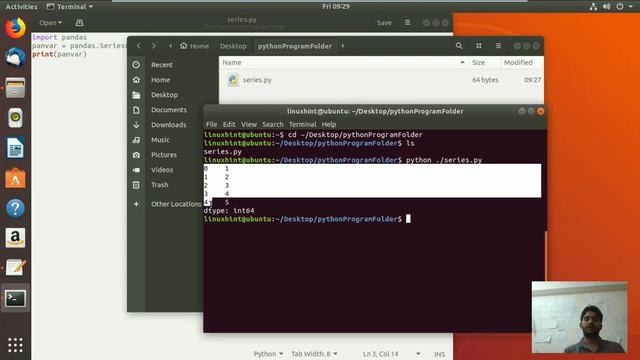Open the Files app in the dock
This screenshot has height=360, width=640.
(15, 87)
